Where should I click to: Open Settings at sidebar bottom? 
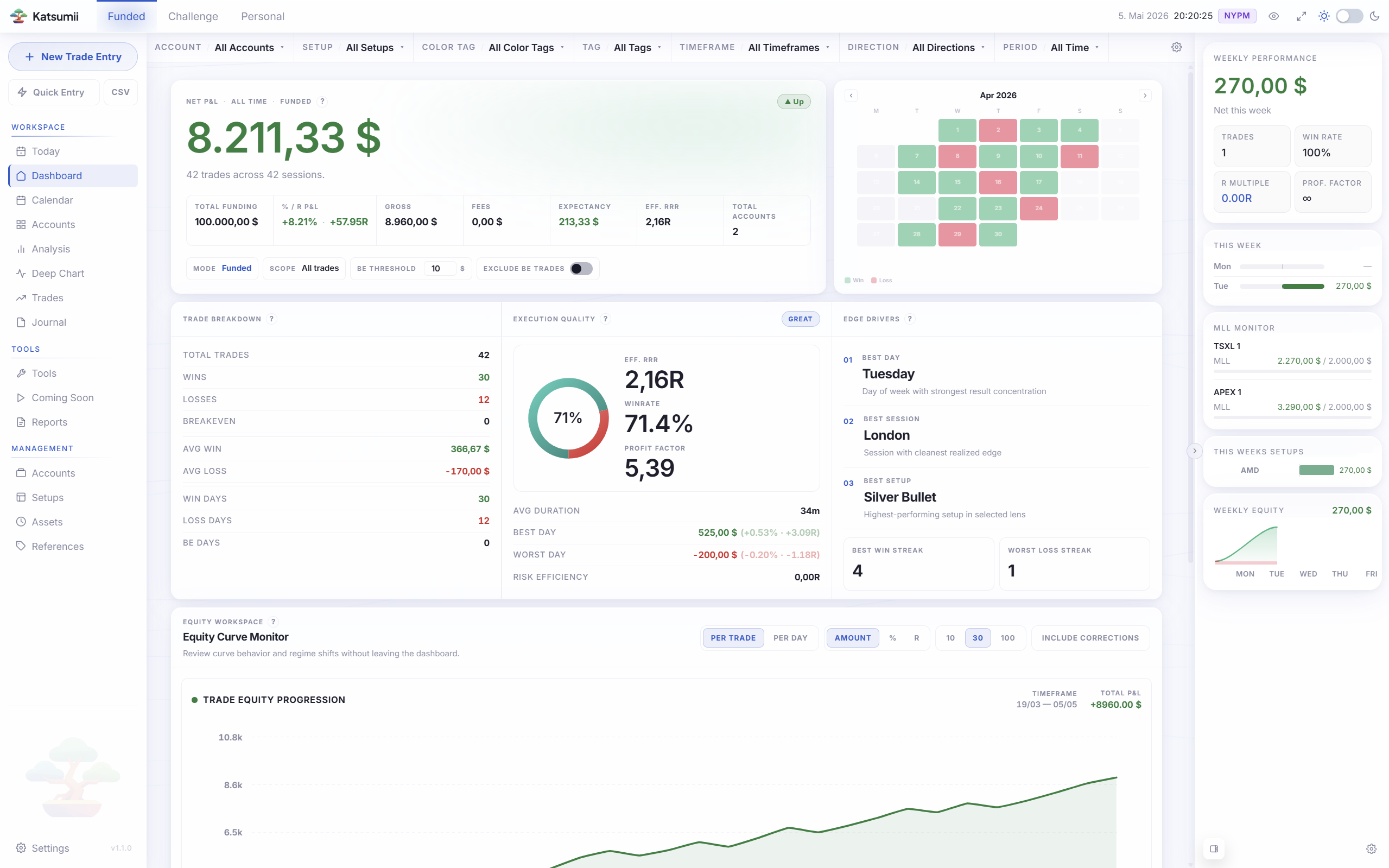coord(50,848)
